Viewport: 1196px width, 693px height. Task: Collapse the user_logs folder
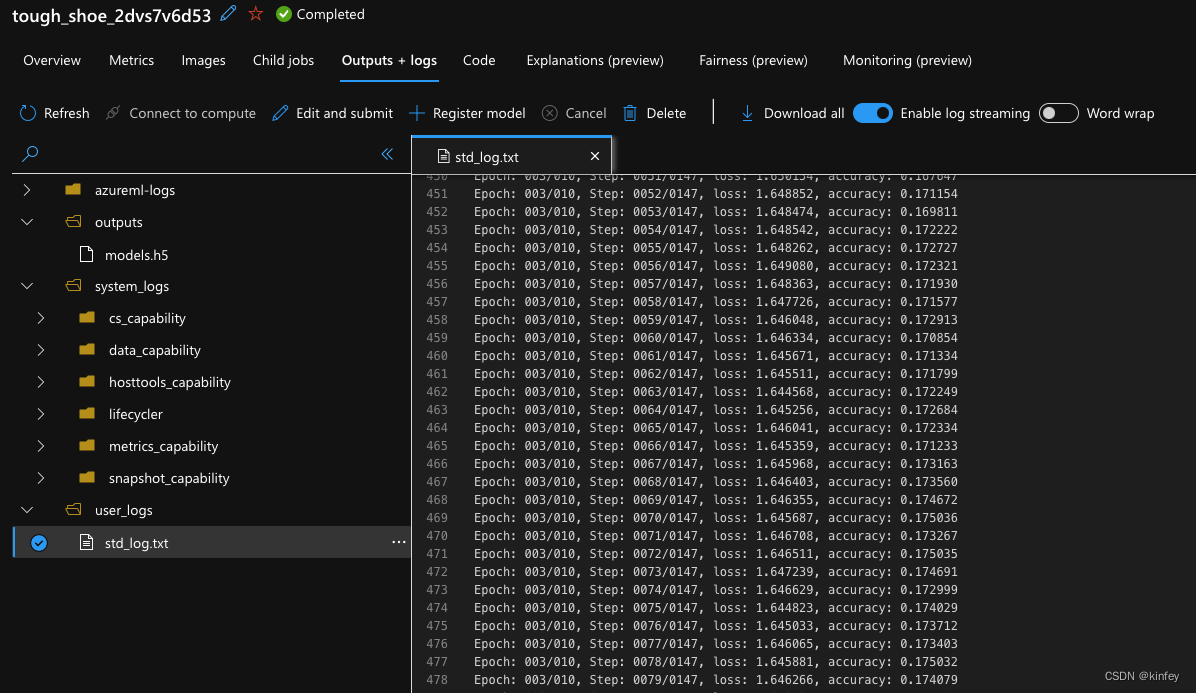(x=27, y=510)
